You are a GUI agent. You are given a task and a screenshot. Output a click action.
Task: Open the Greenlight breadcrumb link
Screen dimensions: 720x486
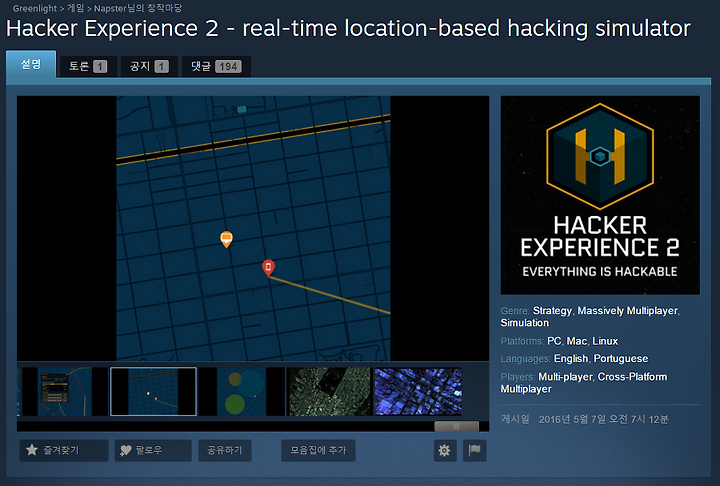click(34, 8)
